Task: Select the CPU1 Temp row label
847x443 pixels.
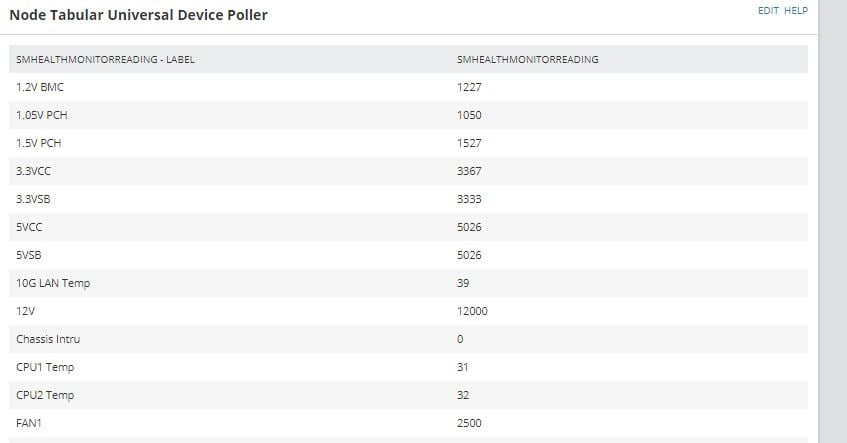Action: (x=45, y=367)
